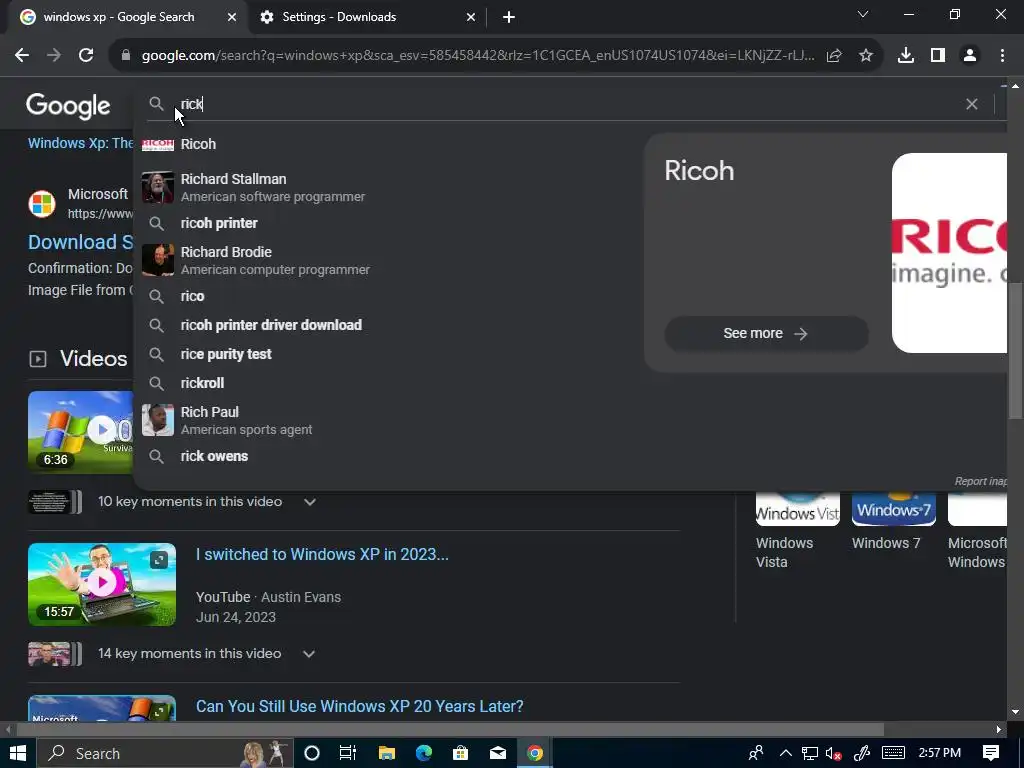Toggle the Chrome side panel icon
This screenshot has height=768, width=1024.
pyautogui.click(x=938, y=56)
